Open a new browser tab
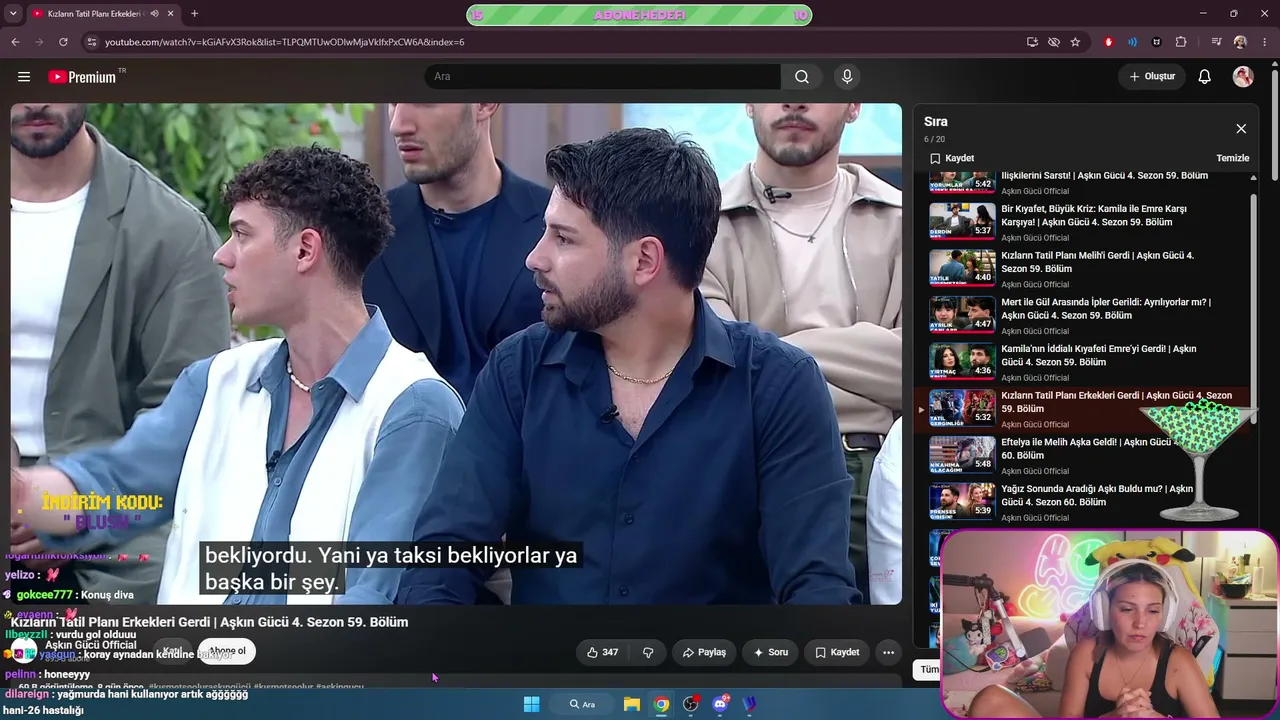This screenshot has width=1280, height=720. [194, 14]
